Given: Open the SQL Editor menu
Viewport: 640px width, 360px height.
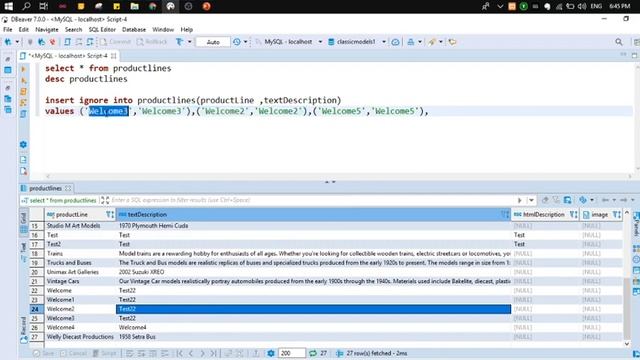Looking at the screenshot, I should (102, 29).
